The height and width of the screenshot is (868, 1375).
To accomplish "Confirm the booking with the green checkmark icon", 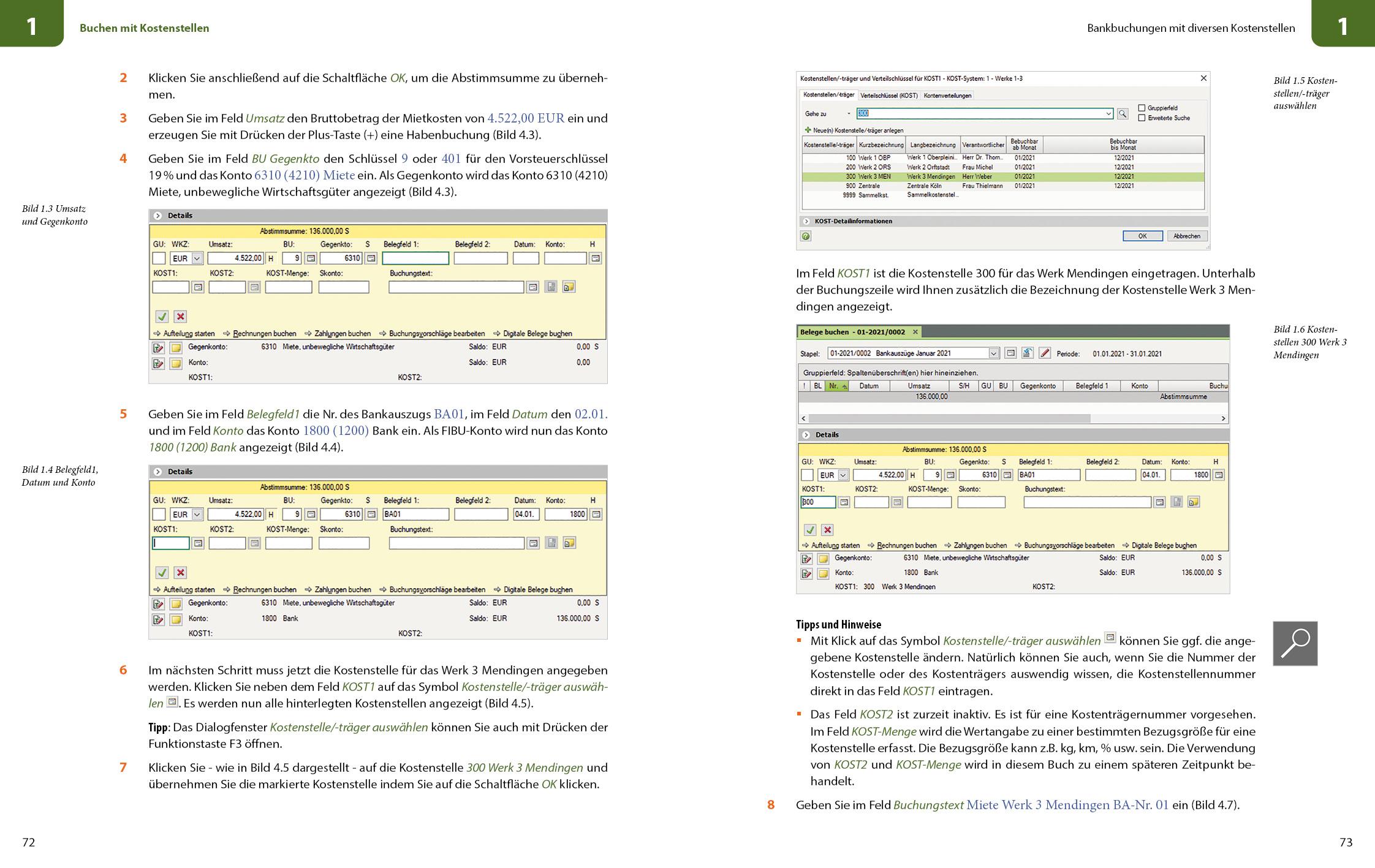I will 810,529.
